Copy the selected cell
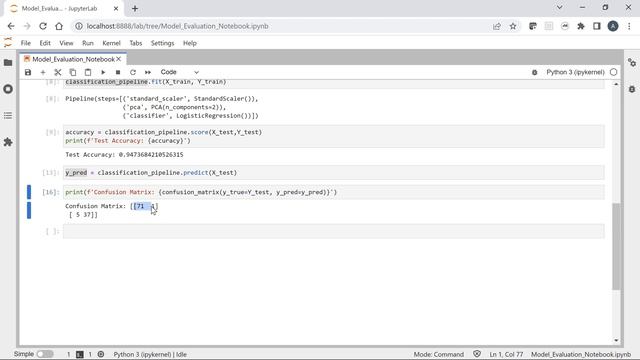This screenshot has width=640, height=360. tap(73, 72)
